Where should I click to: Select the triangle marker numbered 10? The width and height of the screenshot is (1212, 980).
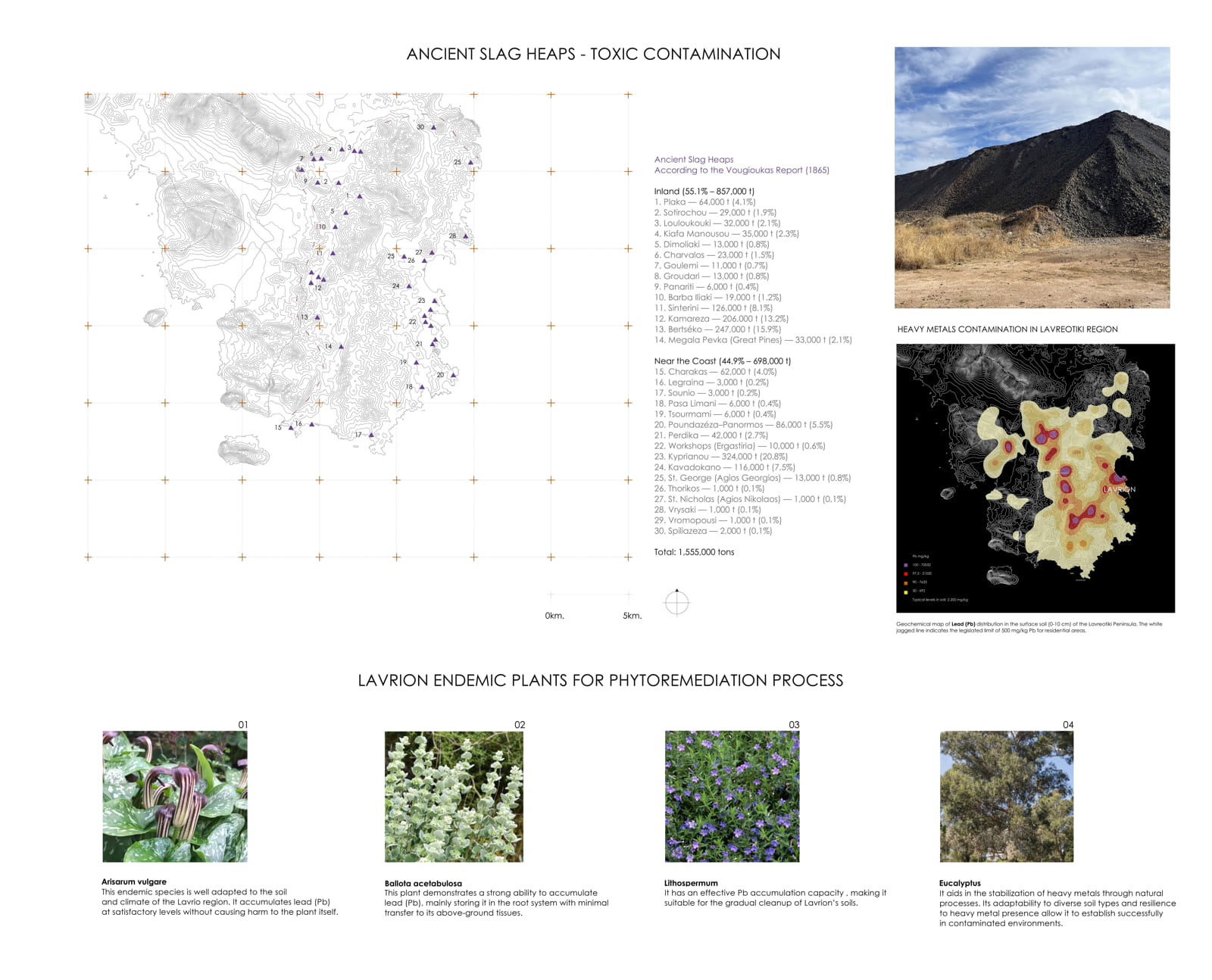(x=335, y=226)
